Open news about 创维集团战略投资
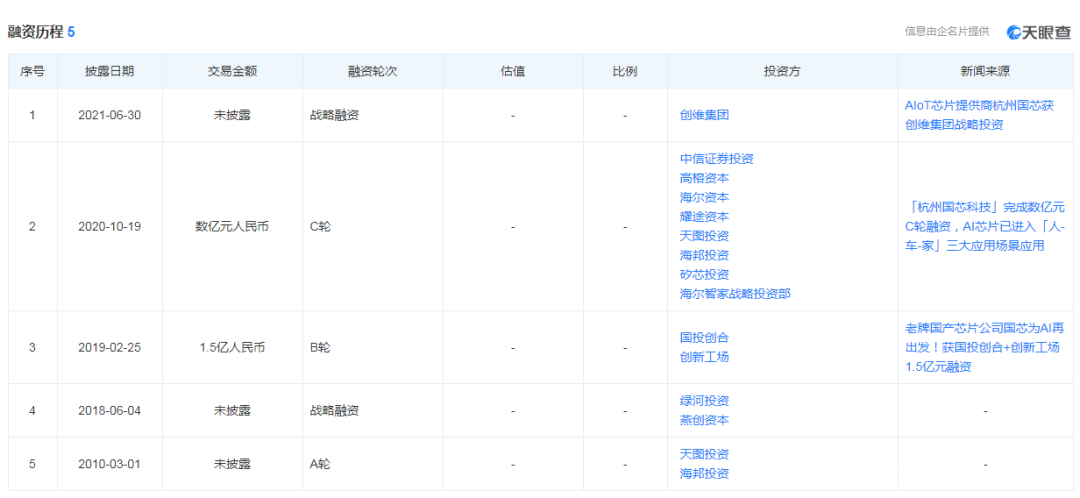Screen dimensions: 1080x498 click(x=979, y=115)
